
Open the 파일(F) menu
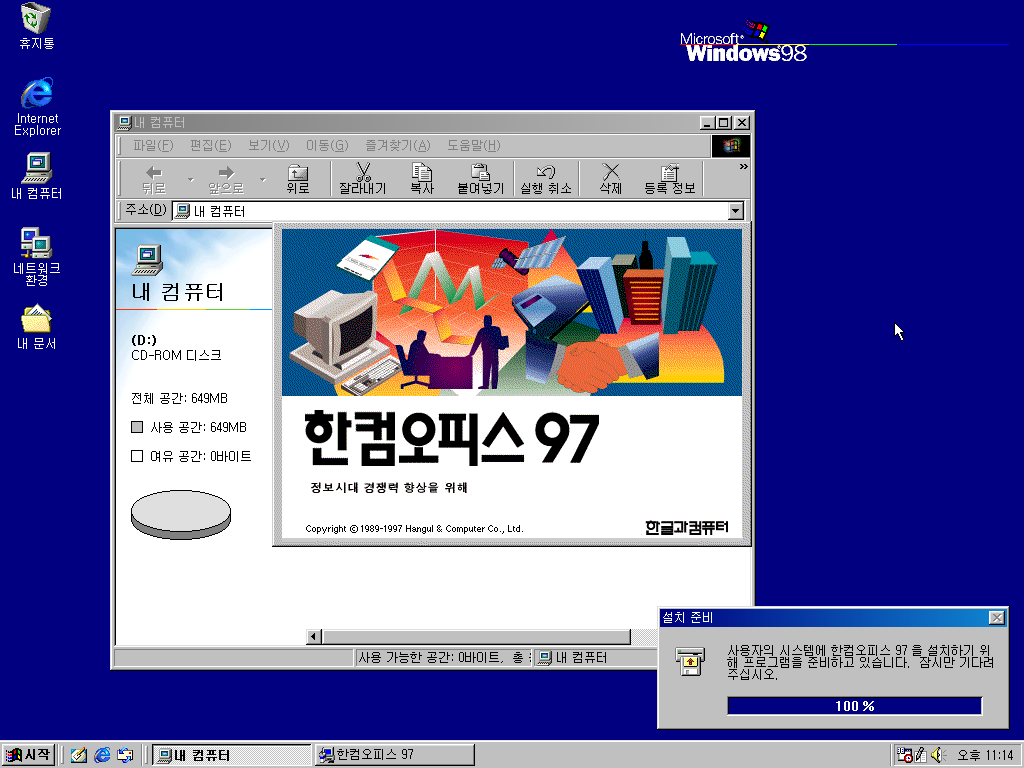(153, 146)
